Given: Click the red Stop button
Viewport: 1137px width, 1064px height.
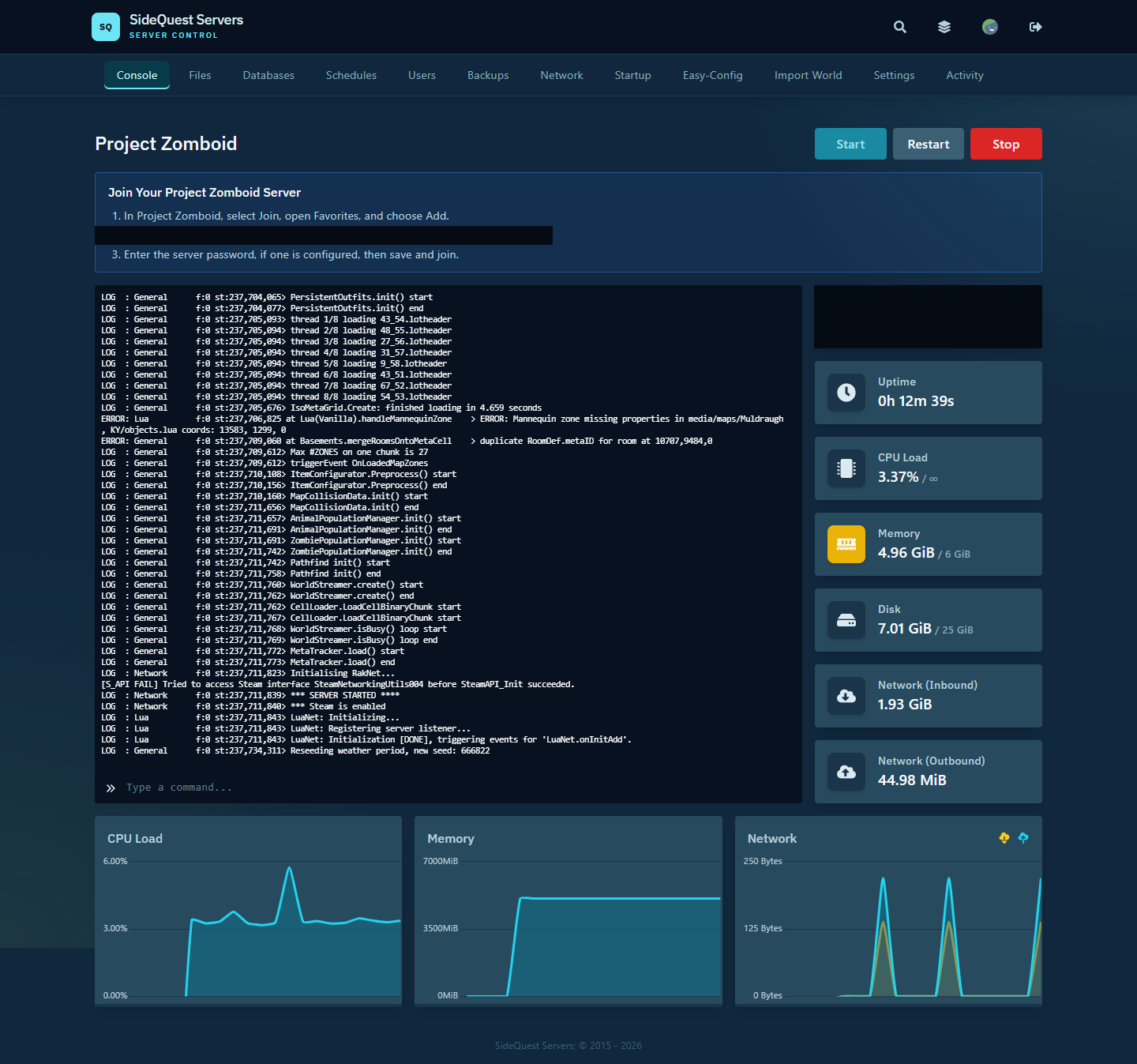Looking at the screenshot, I should click(x=1006, y=144).
